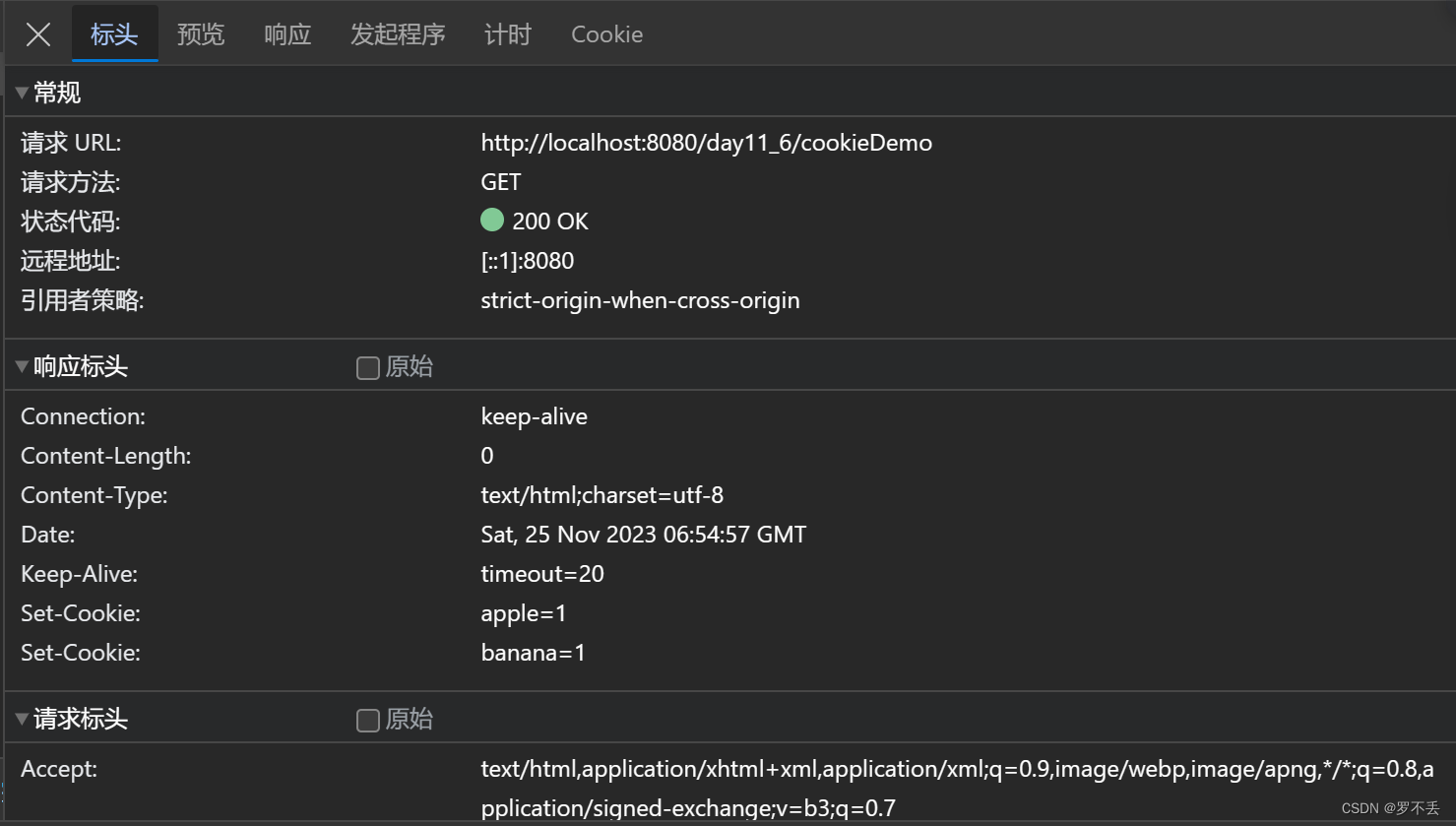This screenshot has height=826, width=1456.
Task: Click the Set-Cookie value apple=1
Action: [524, 613]
